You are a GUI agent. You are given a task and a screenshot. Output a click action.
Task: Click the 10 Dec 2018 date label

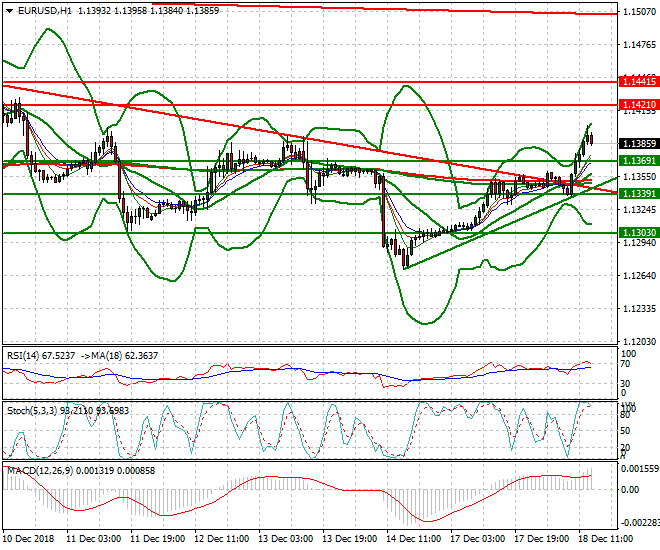coord(29,539)
